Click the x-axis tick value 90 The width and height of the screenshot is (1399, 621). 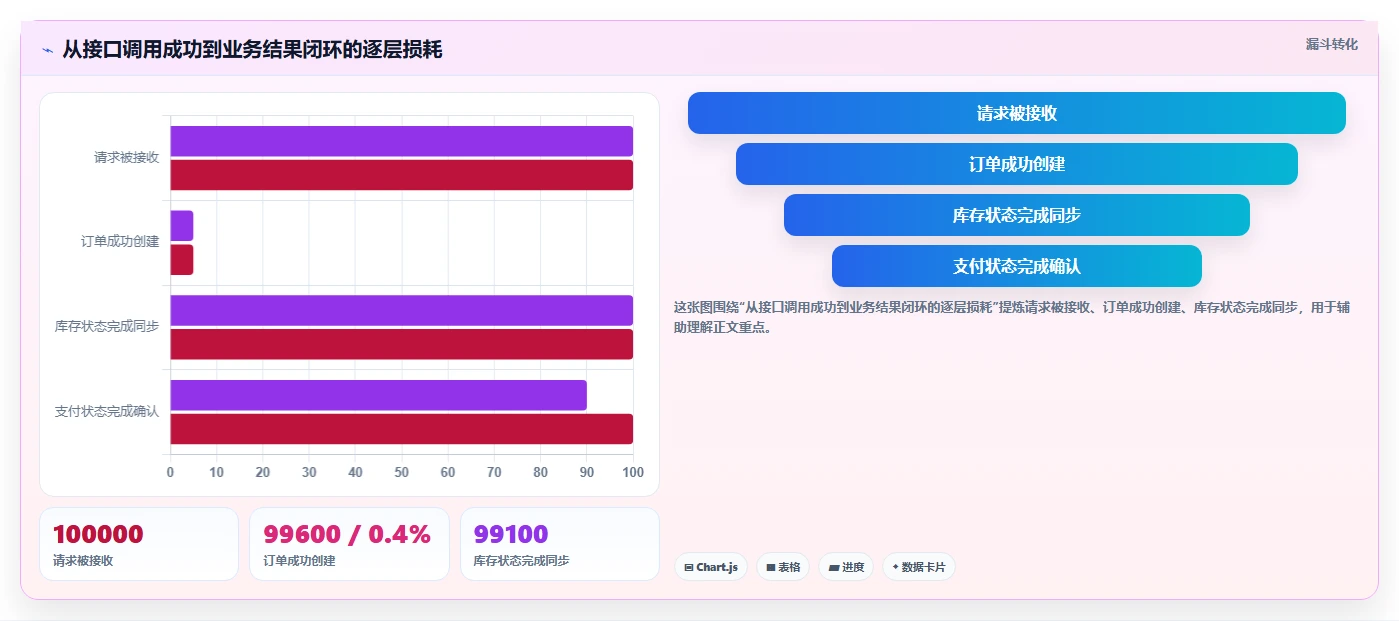coord(586,472)
